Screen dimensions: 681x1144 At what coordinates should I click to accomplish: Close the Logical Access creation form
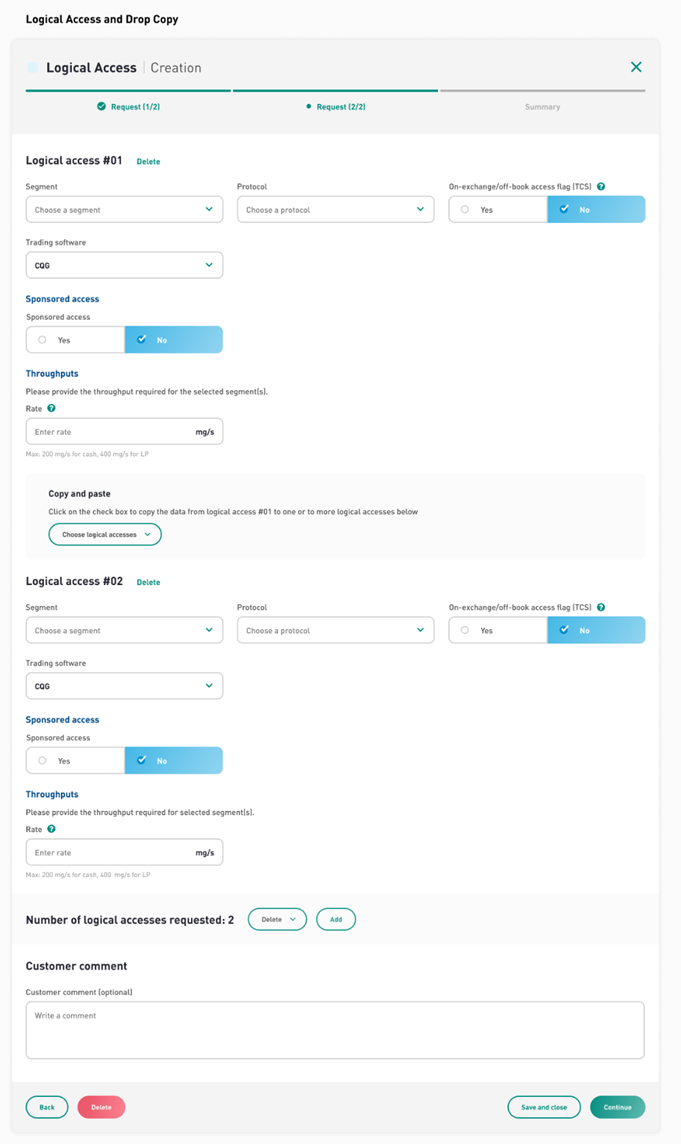tap(636, 67)
